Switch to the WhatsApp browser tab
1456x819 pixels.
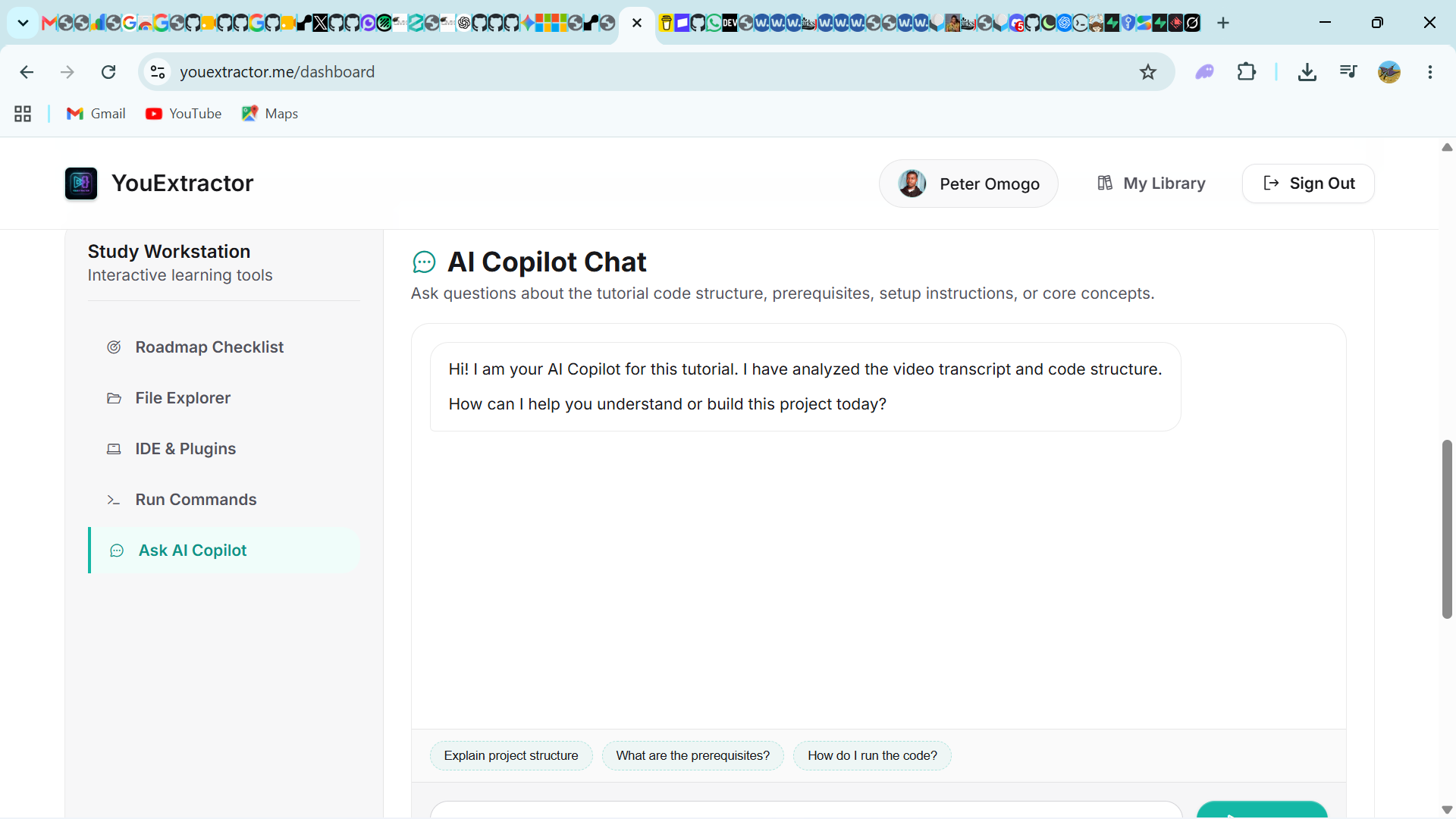point(714,23)
